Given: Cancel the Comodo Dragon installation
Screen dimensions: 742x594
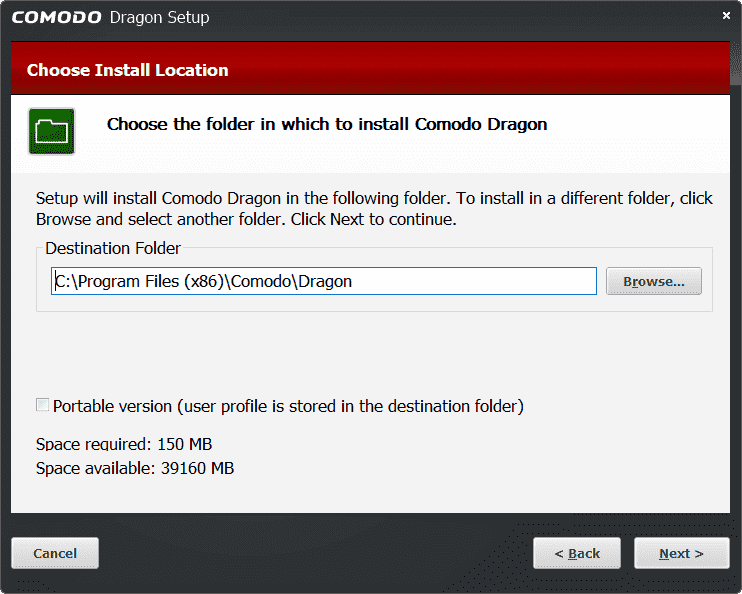Looking at the screenshot, I should (x=55, y=553).
